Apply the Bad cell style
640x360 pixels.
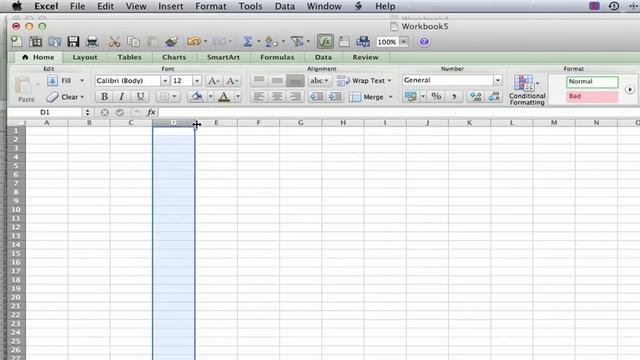click(x=592, y=97)
